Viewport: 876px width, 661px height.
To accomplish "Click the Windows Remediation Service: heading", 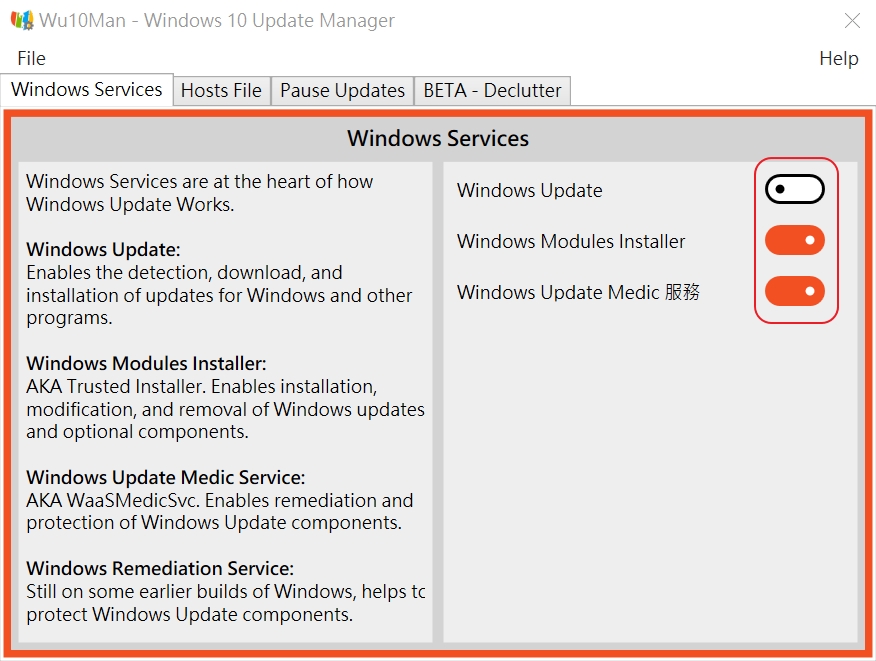I will (x=160, y=569).
